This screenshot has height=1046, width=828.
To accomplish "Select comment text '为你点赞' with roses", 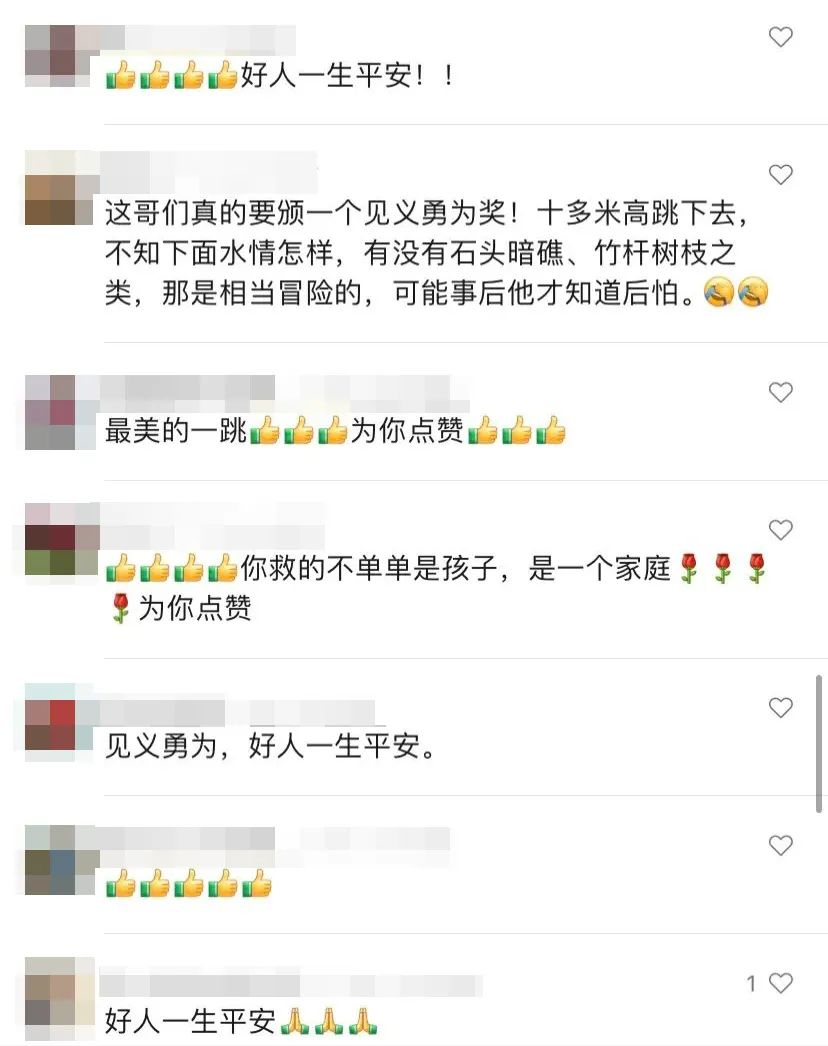I will coord(195,608).
